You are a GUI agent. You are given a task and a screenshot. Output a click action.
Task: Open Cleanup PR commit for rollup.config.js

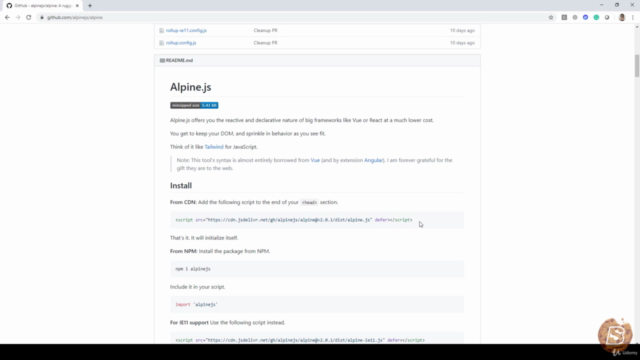pyautogui.click(x=265, y=43)
